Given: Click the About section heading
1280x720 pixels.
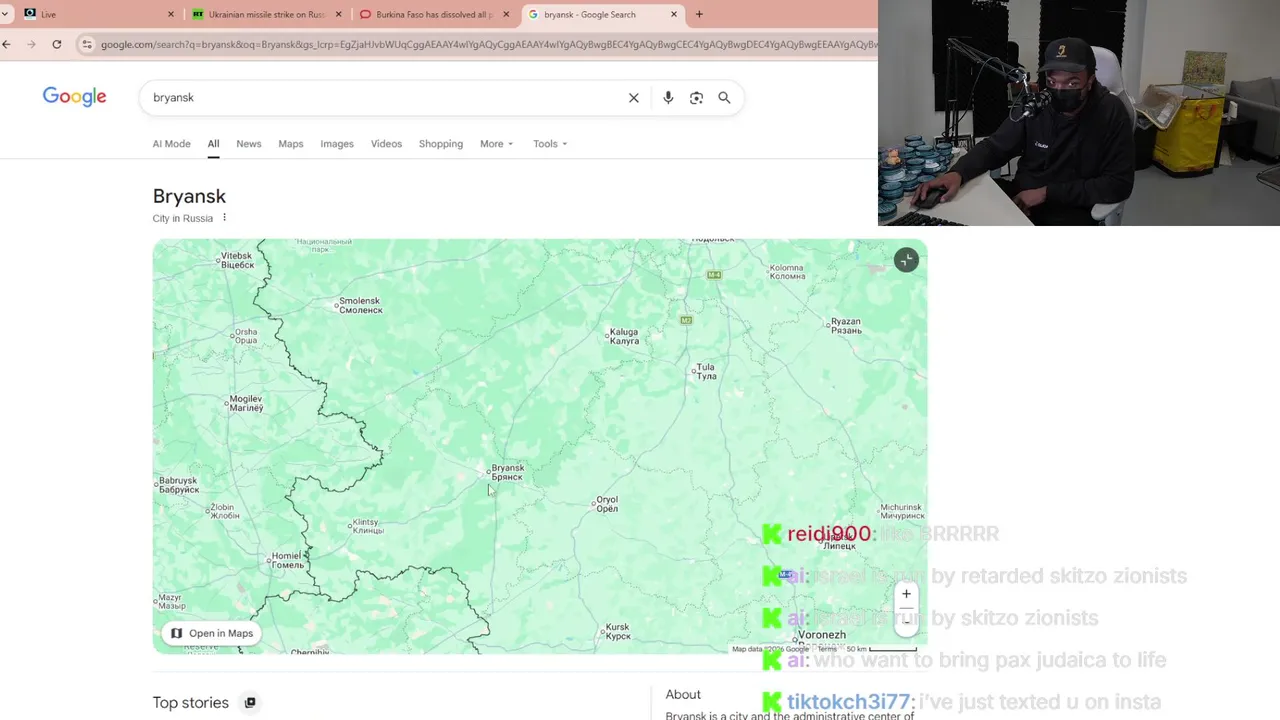Looking at the screenshot, I should 683,694.
